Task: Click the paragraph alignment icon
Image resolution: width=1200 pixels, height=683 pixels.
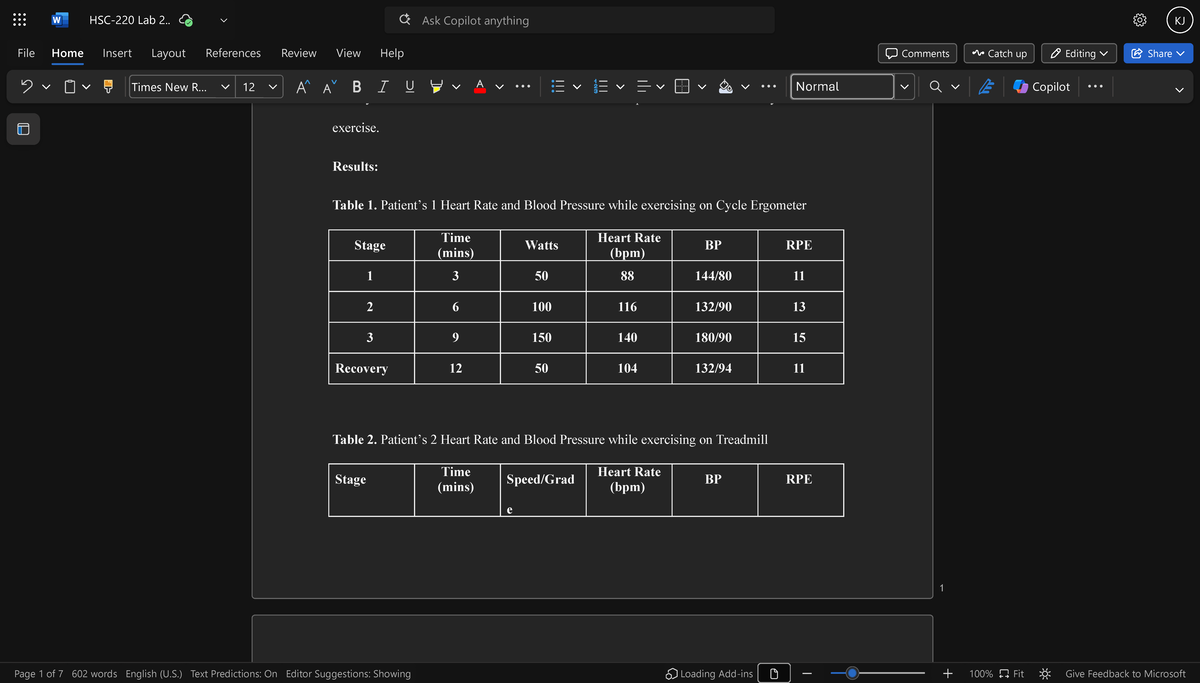Action: [643, 87]
